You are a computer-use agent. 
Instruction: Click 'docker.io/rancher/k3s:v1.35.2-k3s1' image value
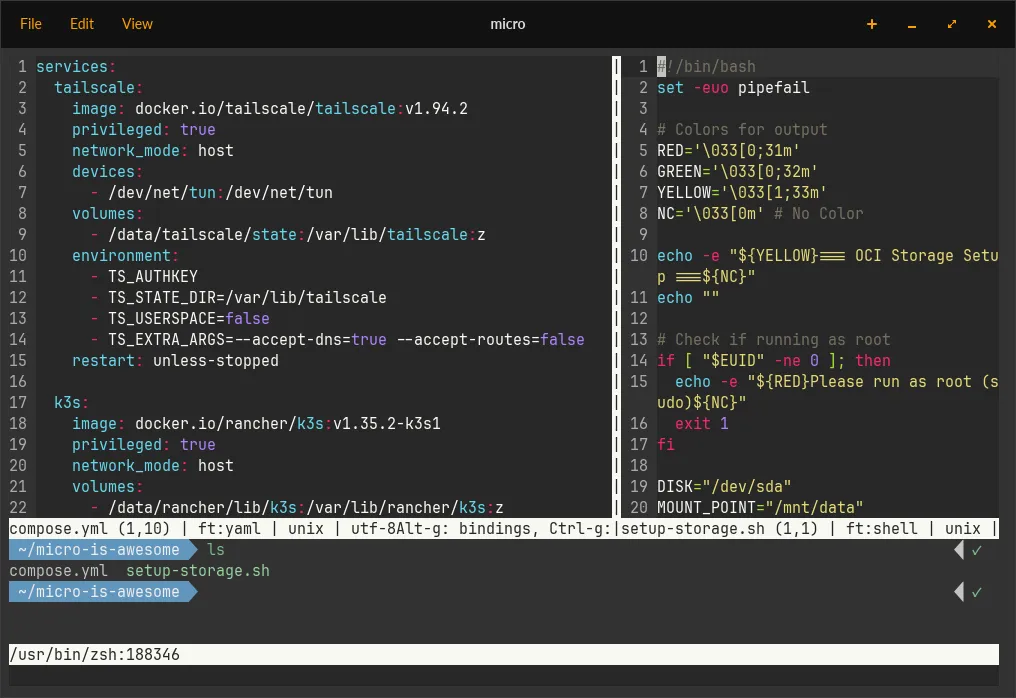pos(288,423)
